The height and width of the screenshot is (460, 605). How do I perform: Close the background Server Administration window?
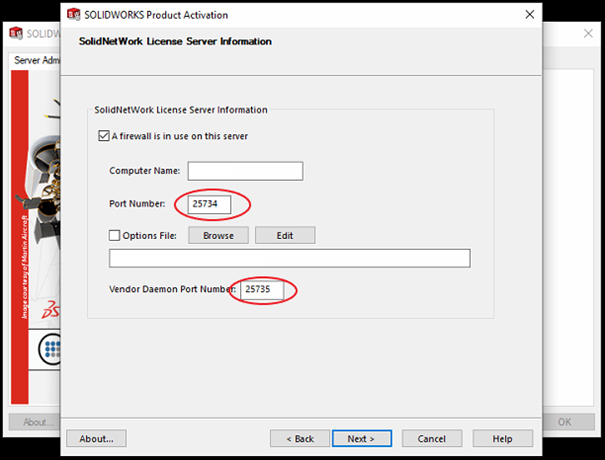click(586, 32)
